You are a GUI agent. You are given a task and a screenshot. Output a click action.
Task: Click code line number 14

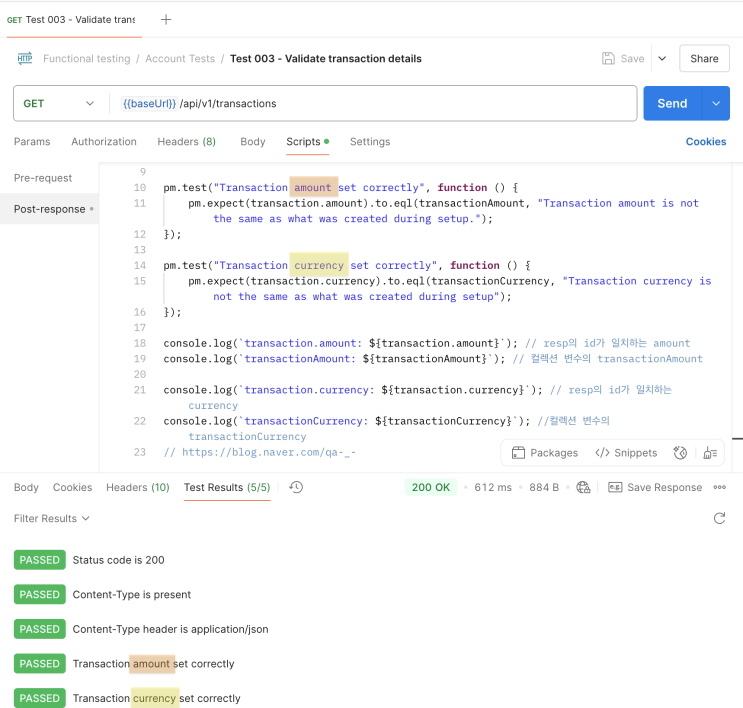tap(140, 265)
